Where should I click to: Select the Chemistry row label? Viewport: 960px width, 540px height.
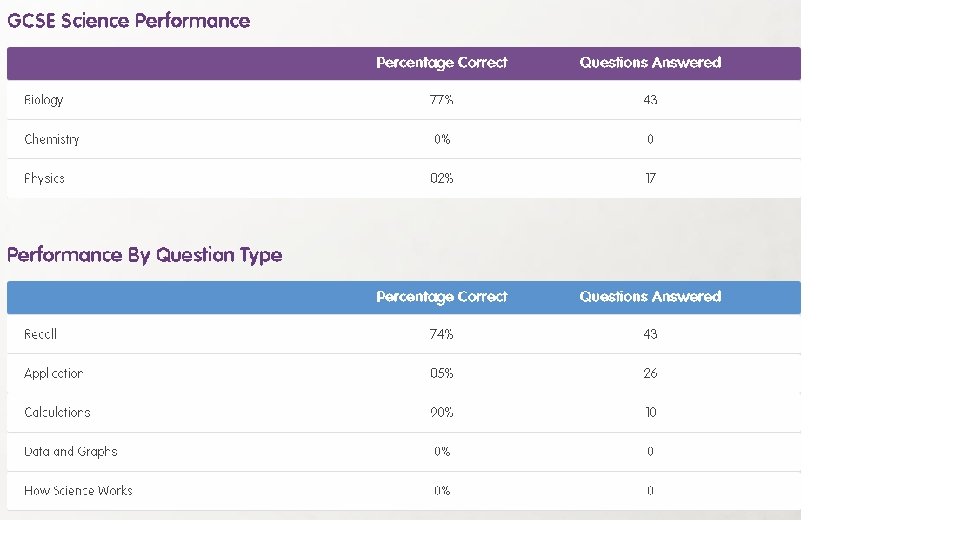(52, 139)
